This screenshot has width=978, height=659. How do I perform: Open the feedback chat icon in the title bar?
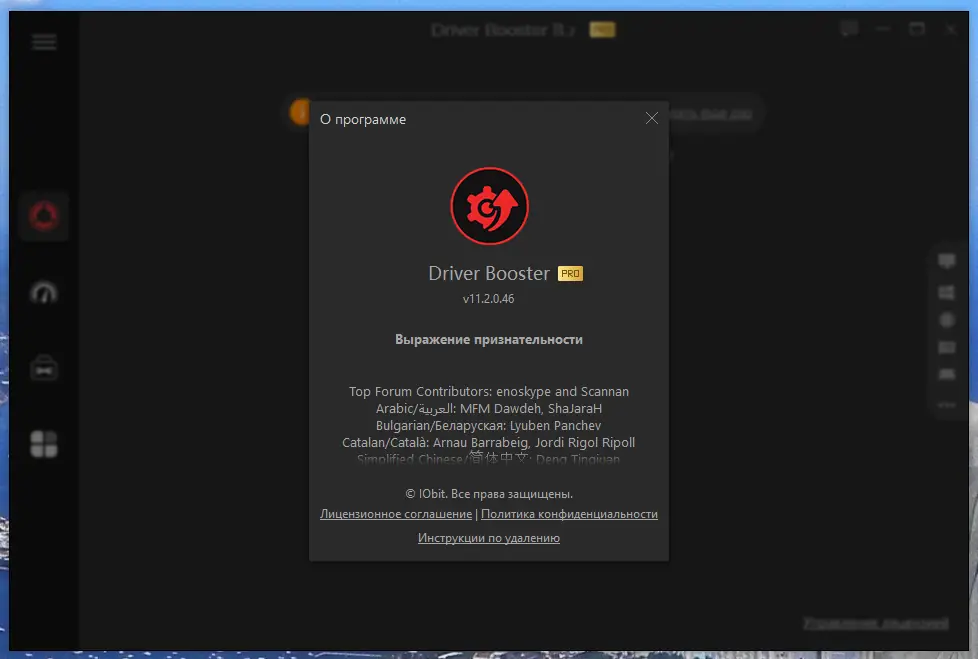pos(849,29)
